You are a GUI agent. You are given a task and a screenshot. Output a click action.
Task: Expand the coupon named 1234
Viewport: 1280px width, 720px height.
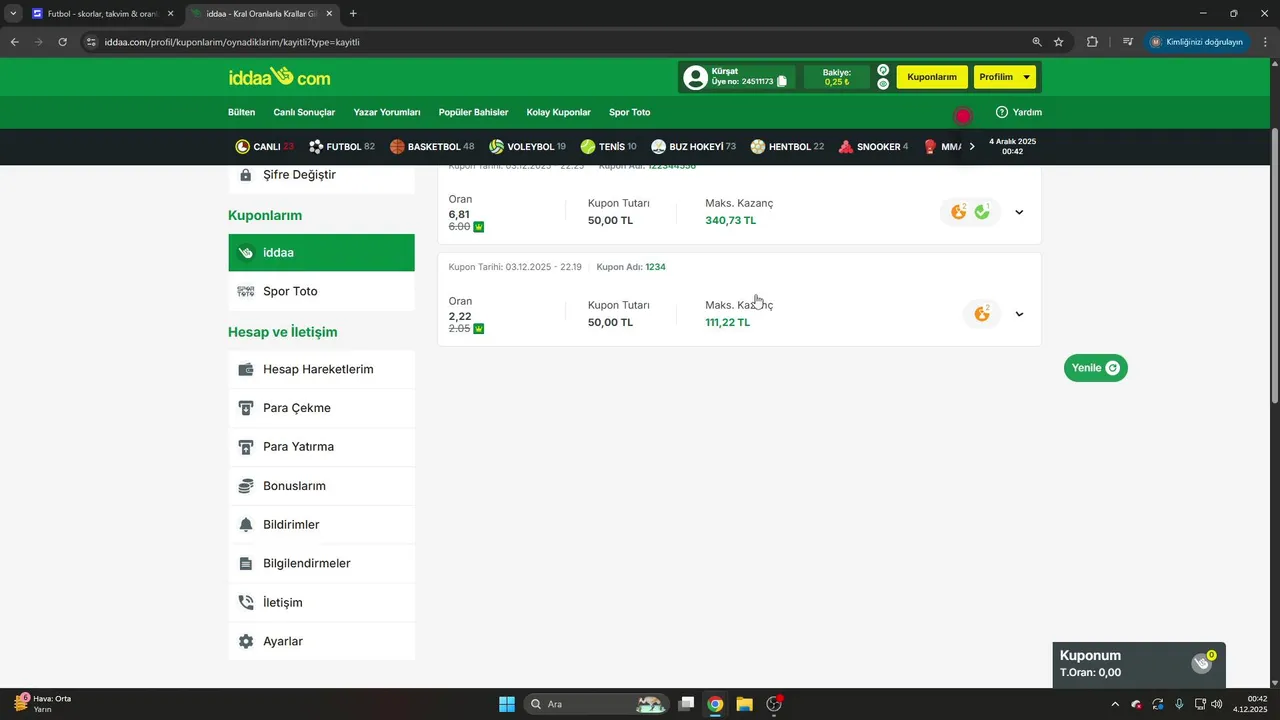[1019, 314]
